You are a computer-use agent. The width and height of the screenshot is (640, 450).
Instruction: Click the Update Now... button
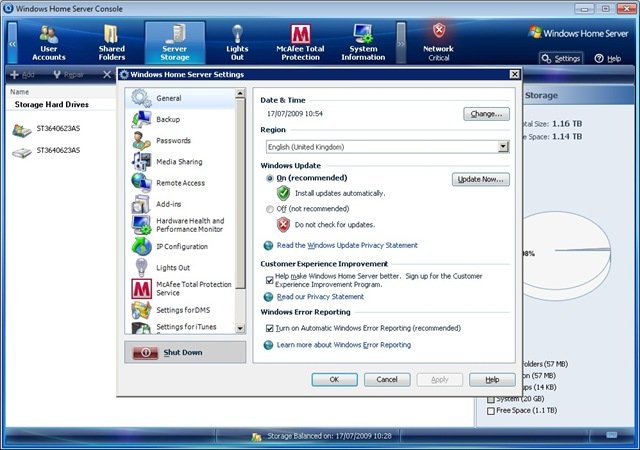(x=481, y=179)
